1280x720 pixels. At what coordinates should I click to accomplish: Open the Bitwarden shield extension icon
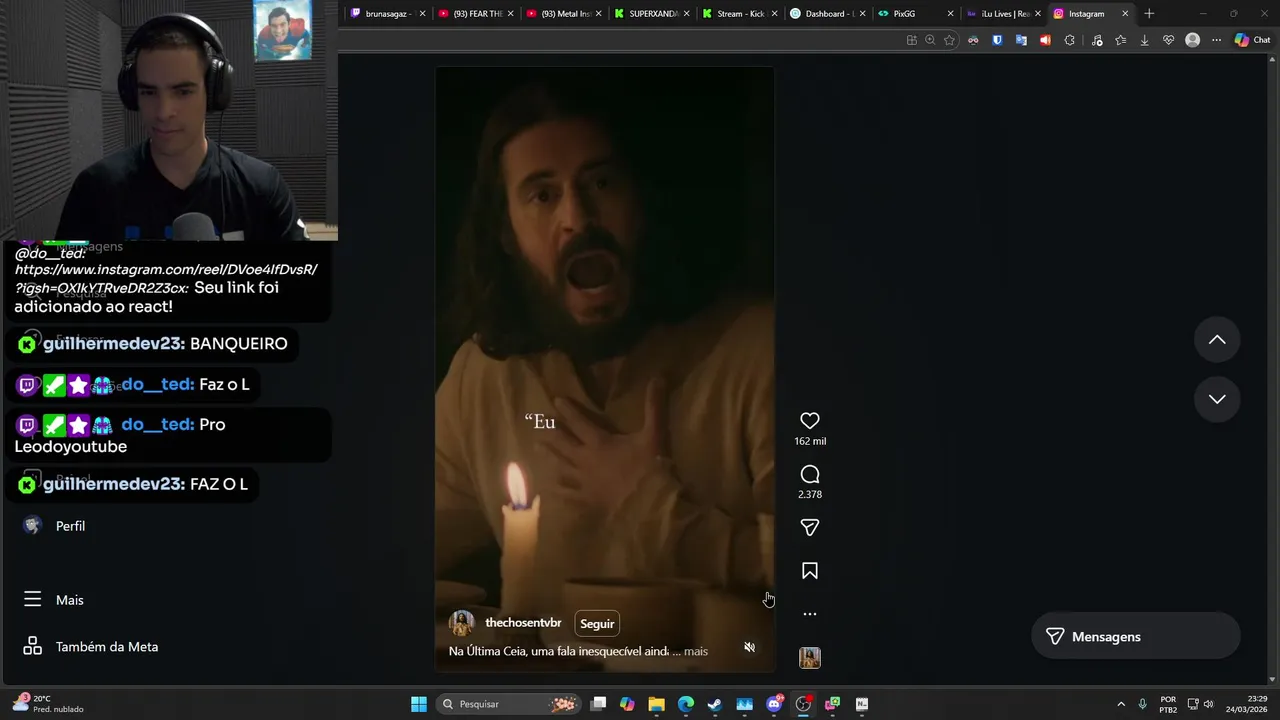997,40
